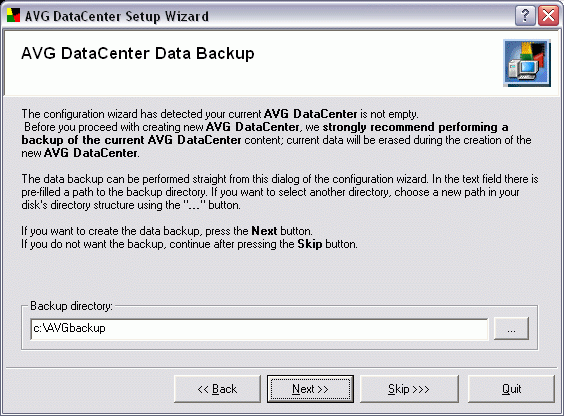Viewport: 564px width, 416px height.
Task: Close the AVG DataCenter Setup Wizard window
Action: 548,16
